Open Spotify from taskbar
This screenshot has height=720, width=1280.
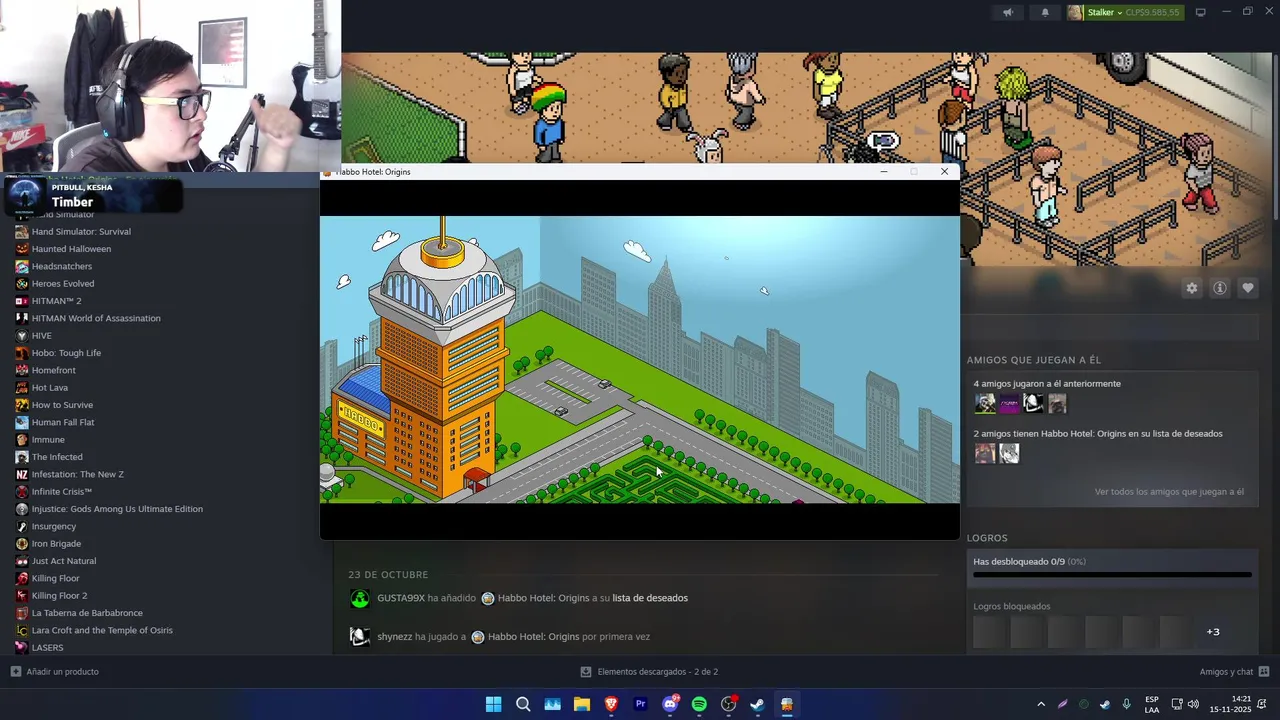[699, 704]
